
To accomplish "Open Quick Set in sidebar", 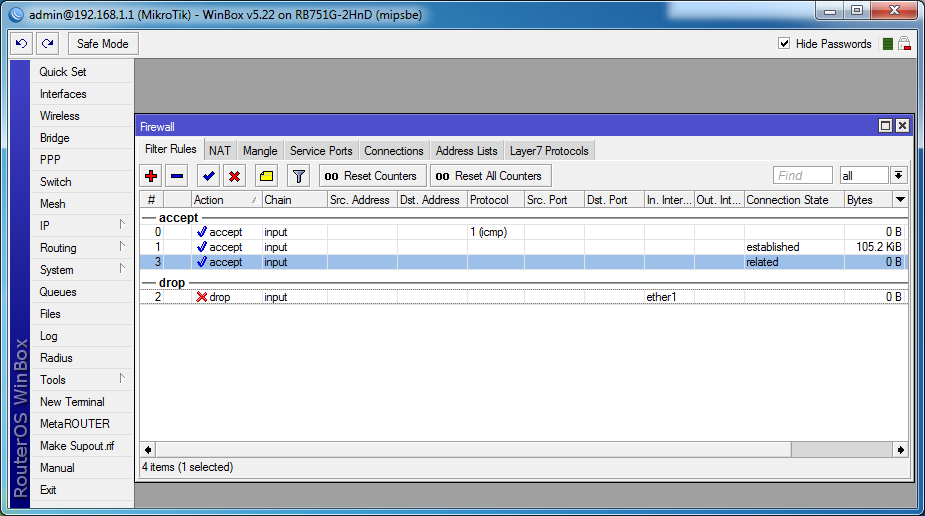I will [x=63, y=72].
